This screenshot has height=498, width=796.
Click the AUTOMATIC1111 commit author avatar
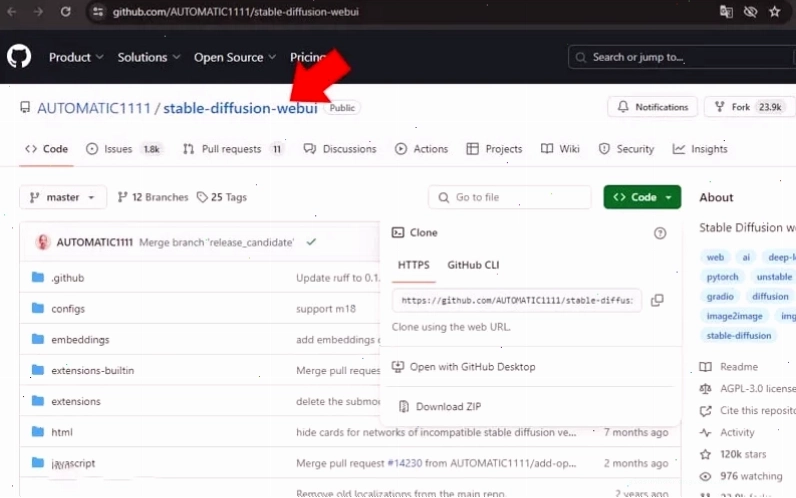click(x=43, y=242)
